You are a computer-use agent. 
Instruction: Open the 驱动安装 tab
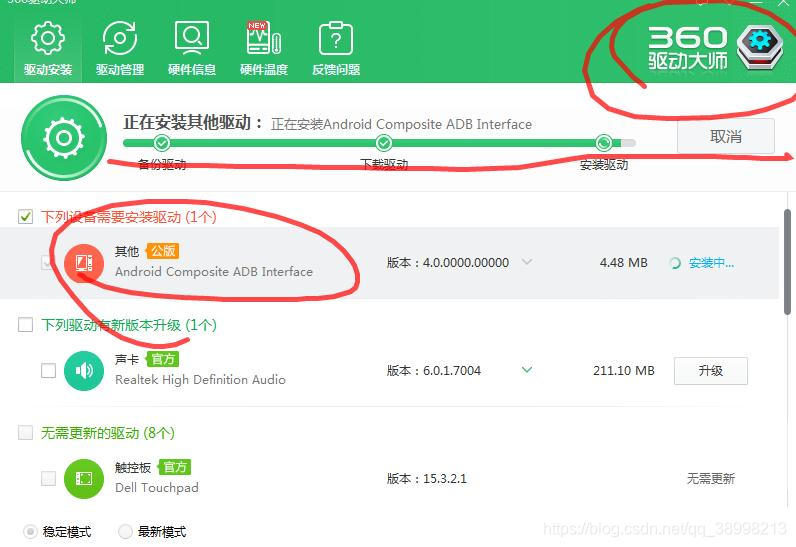(48, 49)
